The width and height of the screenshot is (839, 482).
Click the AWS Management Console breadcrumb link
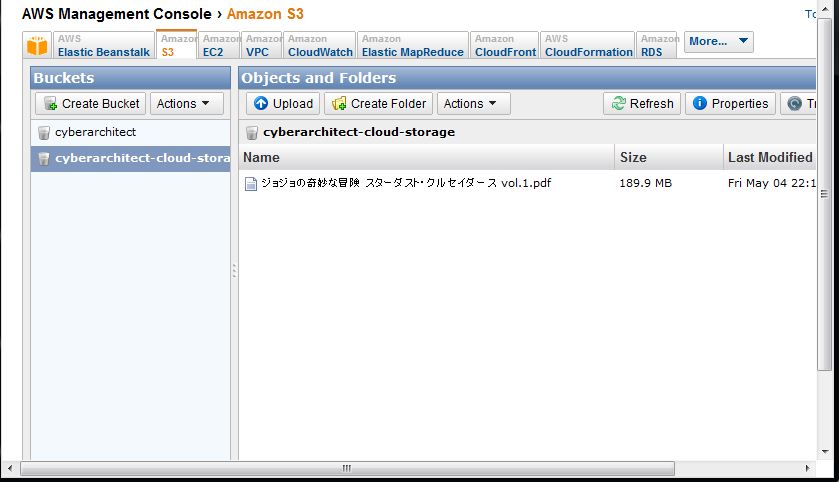click(x=117, y=14)
